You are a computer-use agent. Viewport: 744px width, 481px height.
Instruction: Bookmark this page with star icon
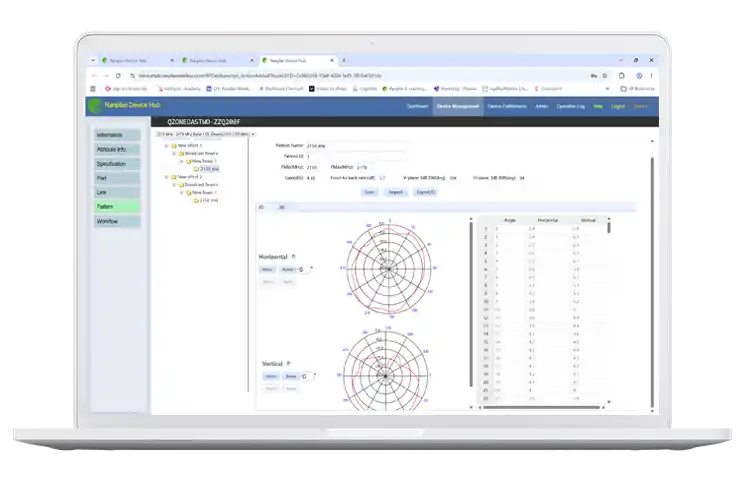pyautogui.click(x=605, y=76)
